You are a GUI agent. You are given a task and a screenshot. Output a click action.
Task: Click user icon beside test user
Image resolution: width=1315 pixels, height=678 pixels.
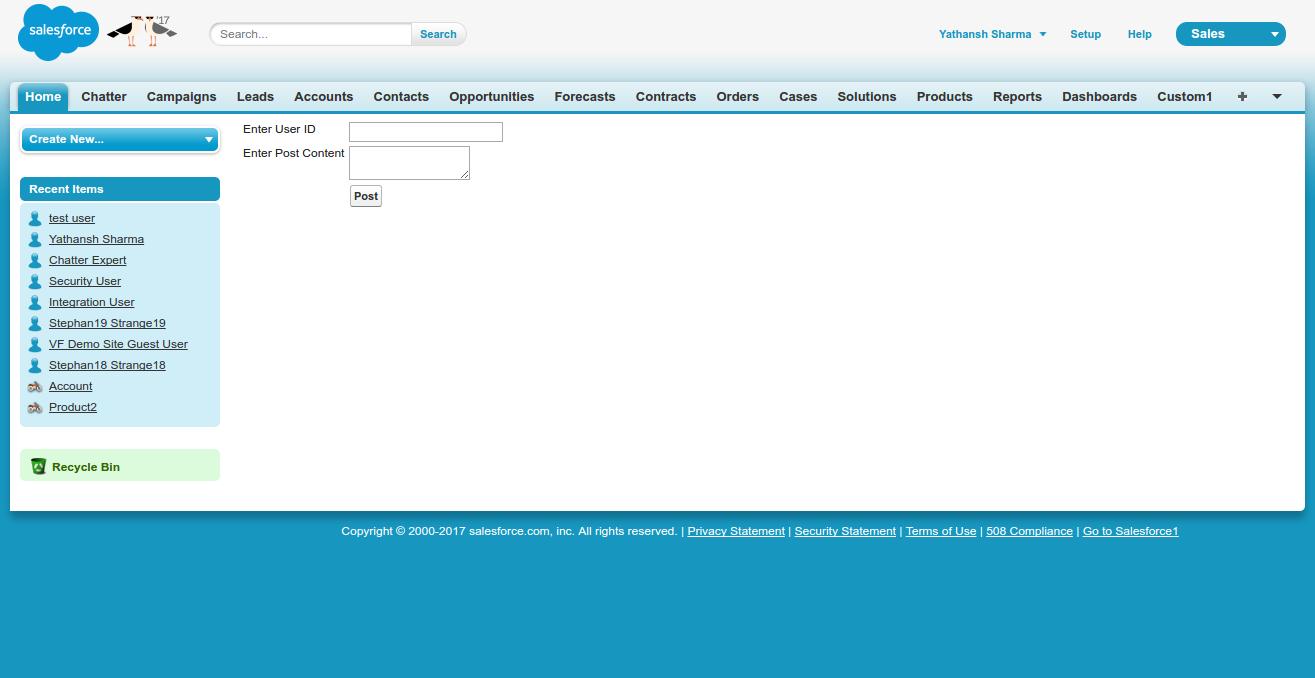click(x=35, y=218)
